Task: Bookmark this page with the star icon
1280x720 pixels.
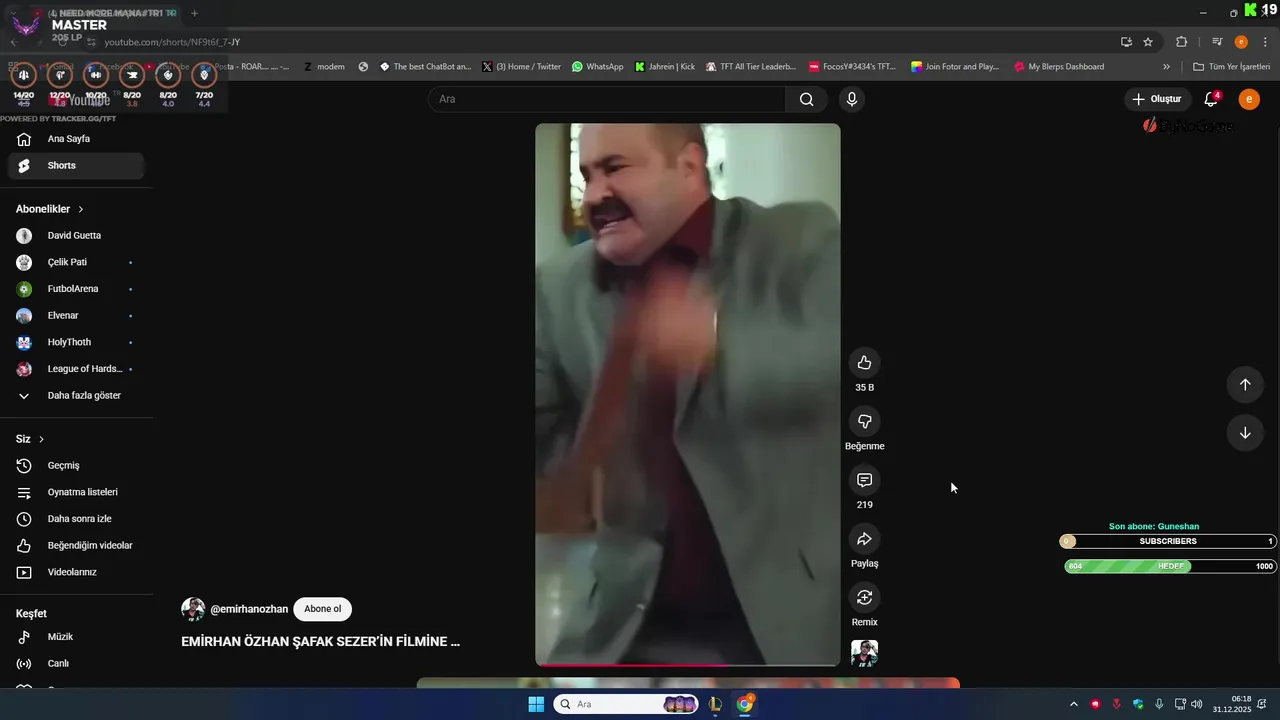Action: point(1148,42)
